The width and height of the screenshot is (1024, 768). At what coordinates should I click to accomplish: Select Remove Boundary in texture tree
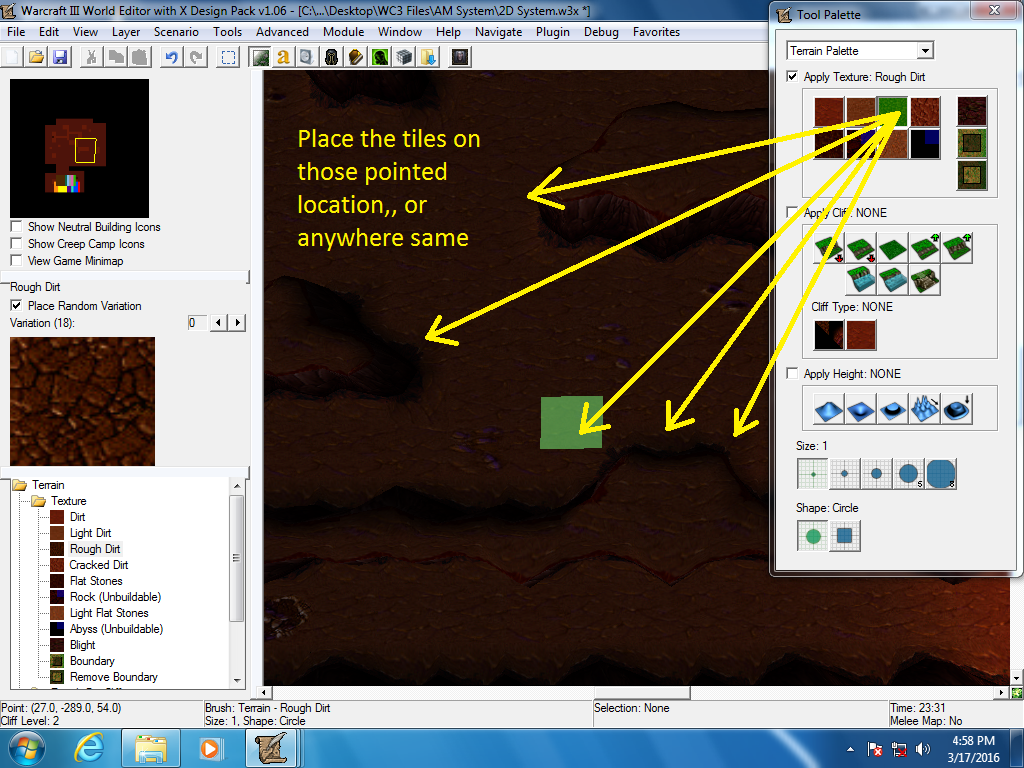(114, 677)
